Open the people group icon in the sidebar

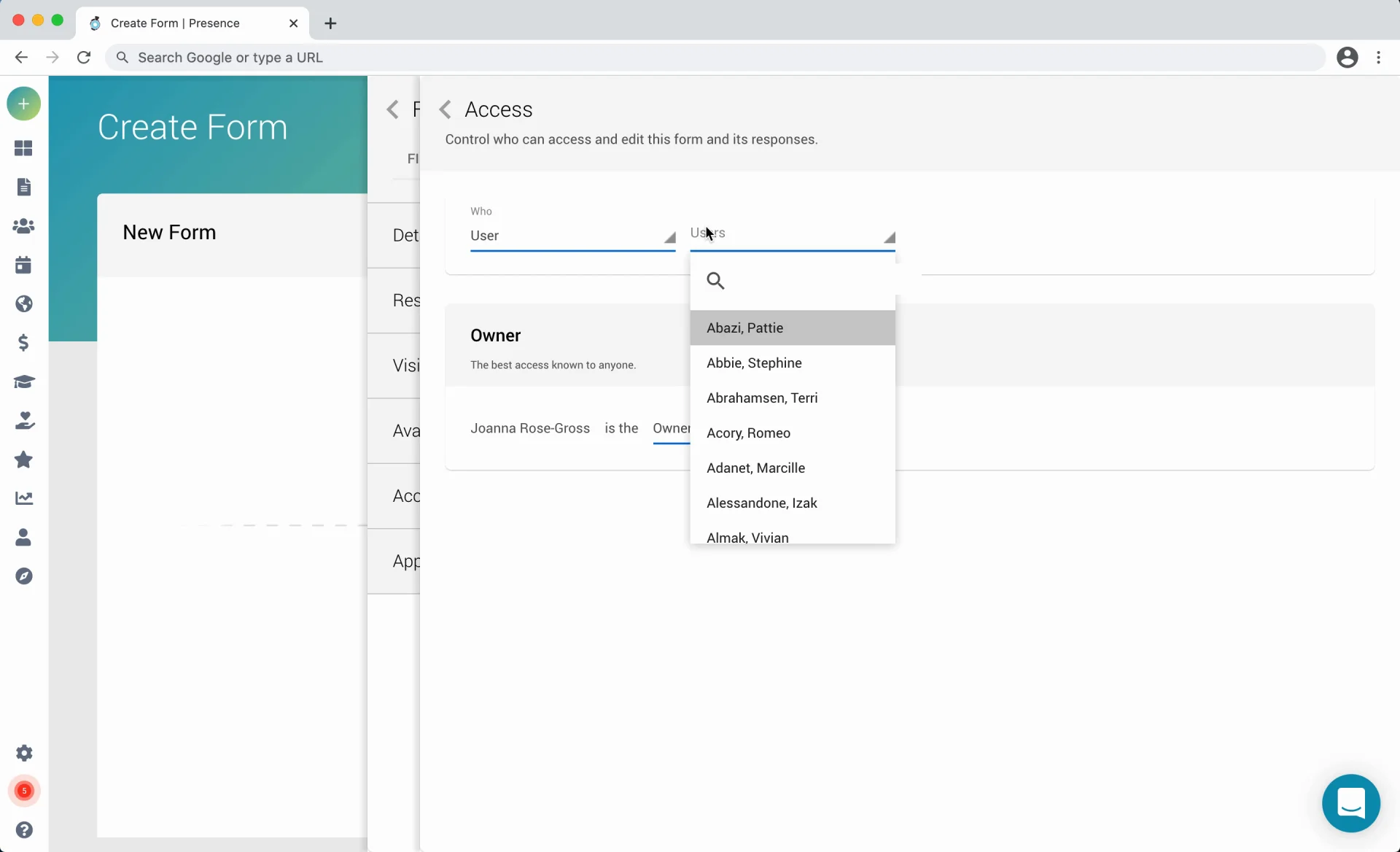23,226
